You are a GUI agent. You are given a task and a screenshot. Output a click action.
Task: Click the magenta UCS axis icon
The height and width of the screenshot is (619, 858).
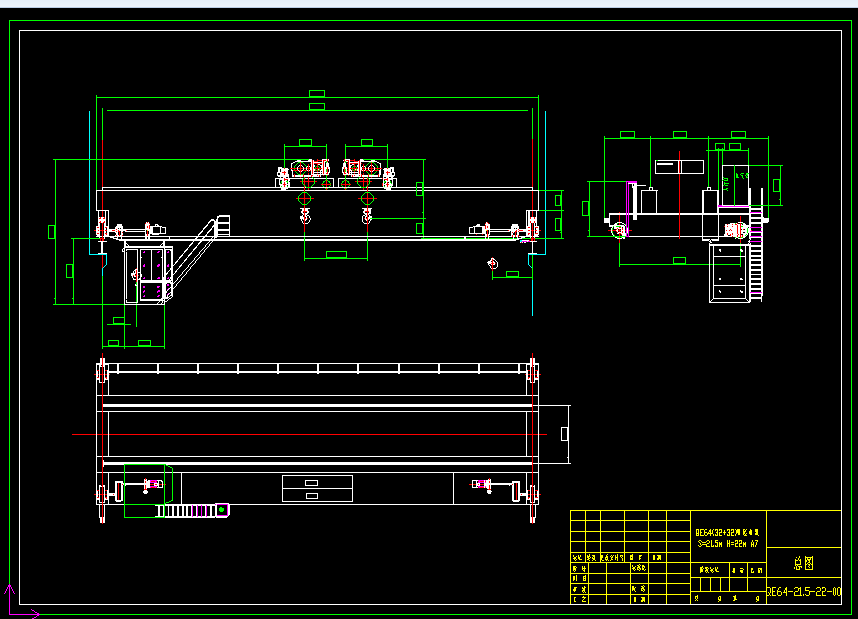click(x=21, y=601)
